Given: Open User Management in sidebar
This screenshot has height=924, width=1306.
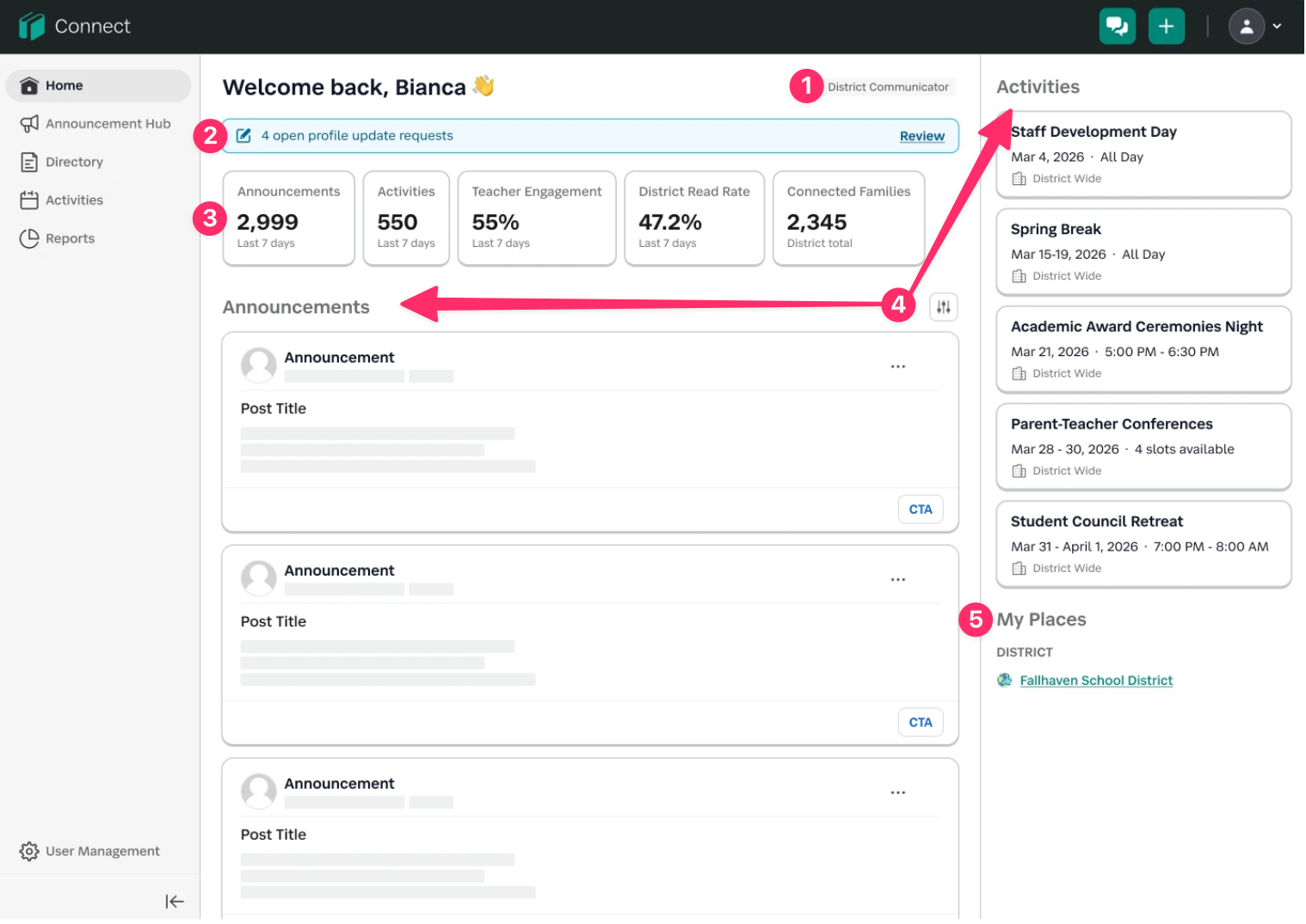Looking at the screenshot, I should click(99, 852).
